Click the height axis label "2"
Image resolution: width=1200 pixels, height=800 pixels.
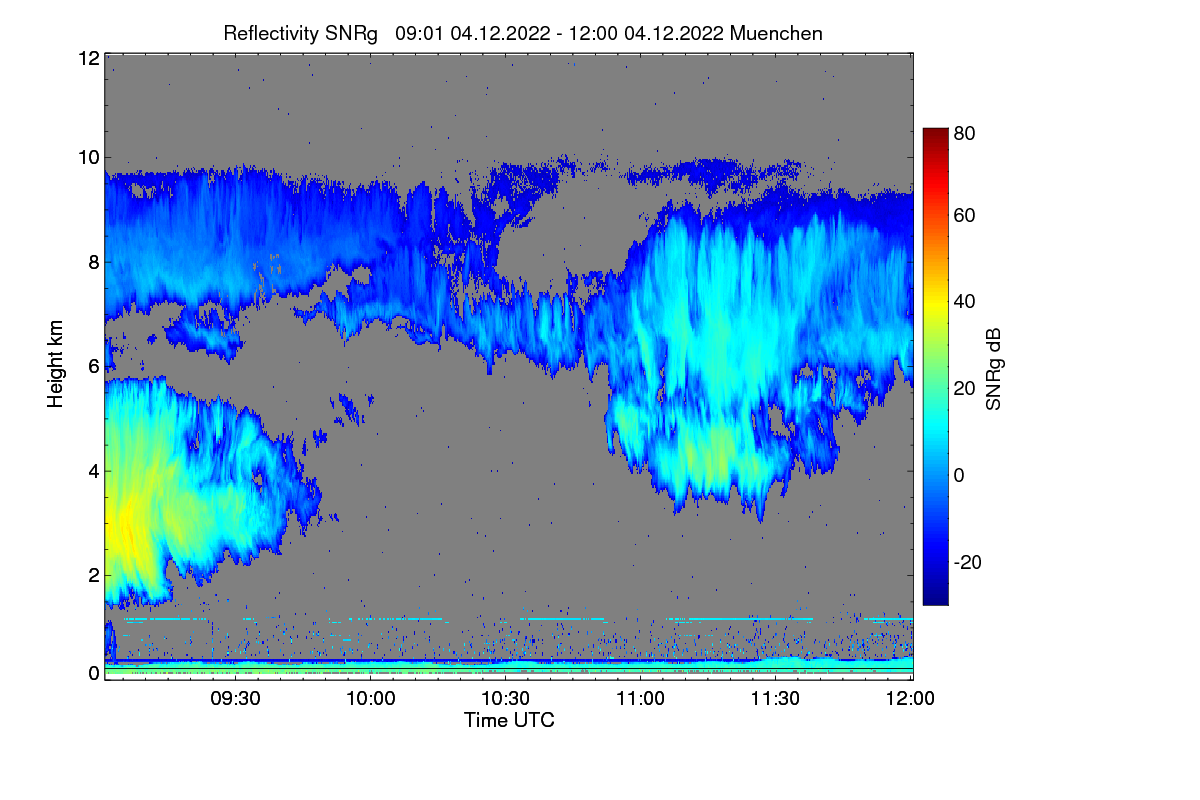click(93, 575)
